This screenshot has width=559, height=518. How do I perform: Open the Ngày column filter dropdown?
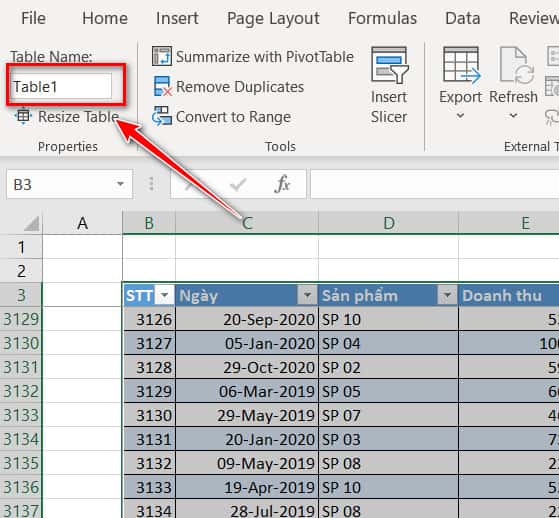(307, 295)
